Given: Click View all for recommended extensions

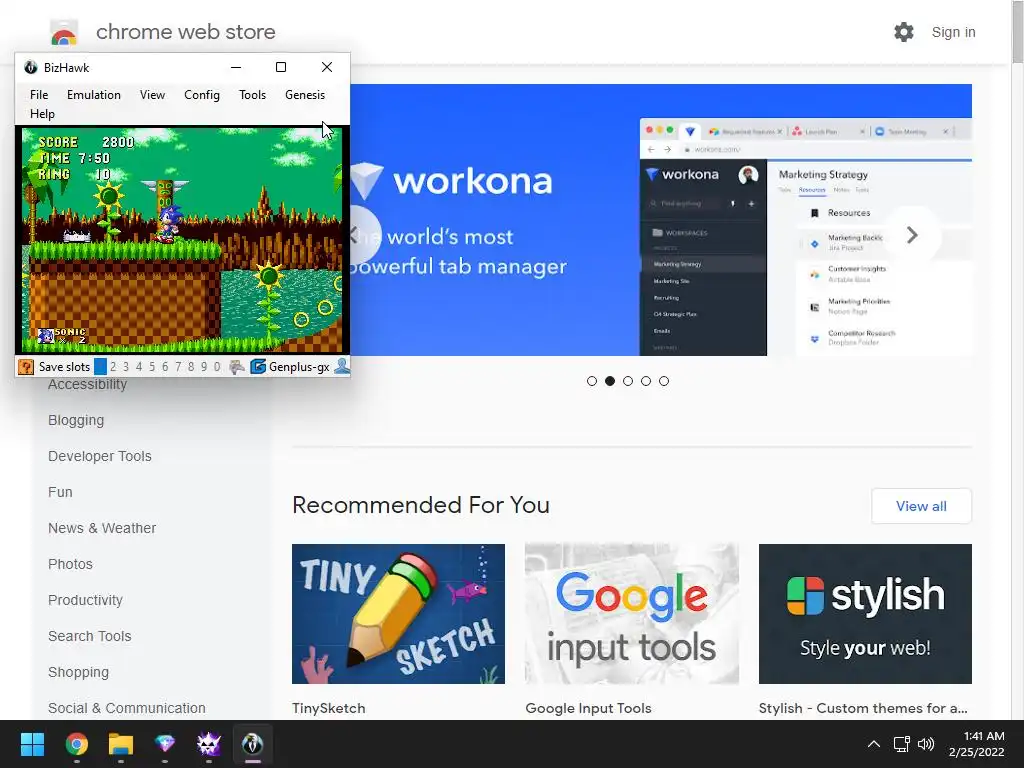Looking at the screenshot, I should [921, 506].
